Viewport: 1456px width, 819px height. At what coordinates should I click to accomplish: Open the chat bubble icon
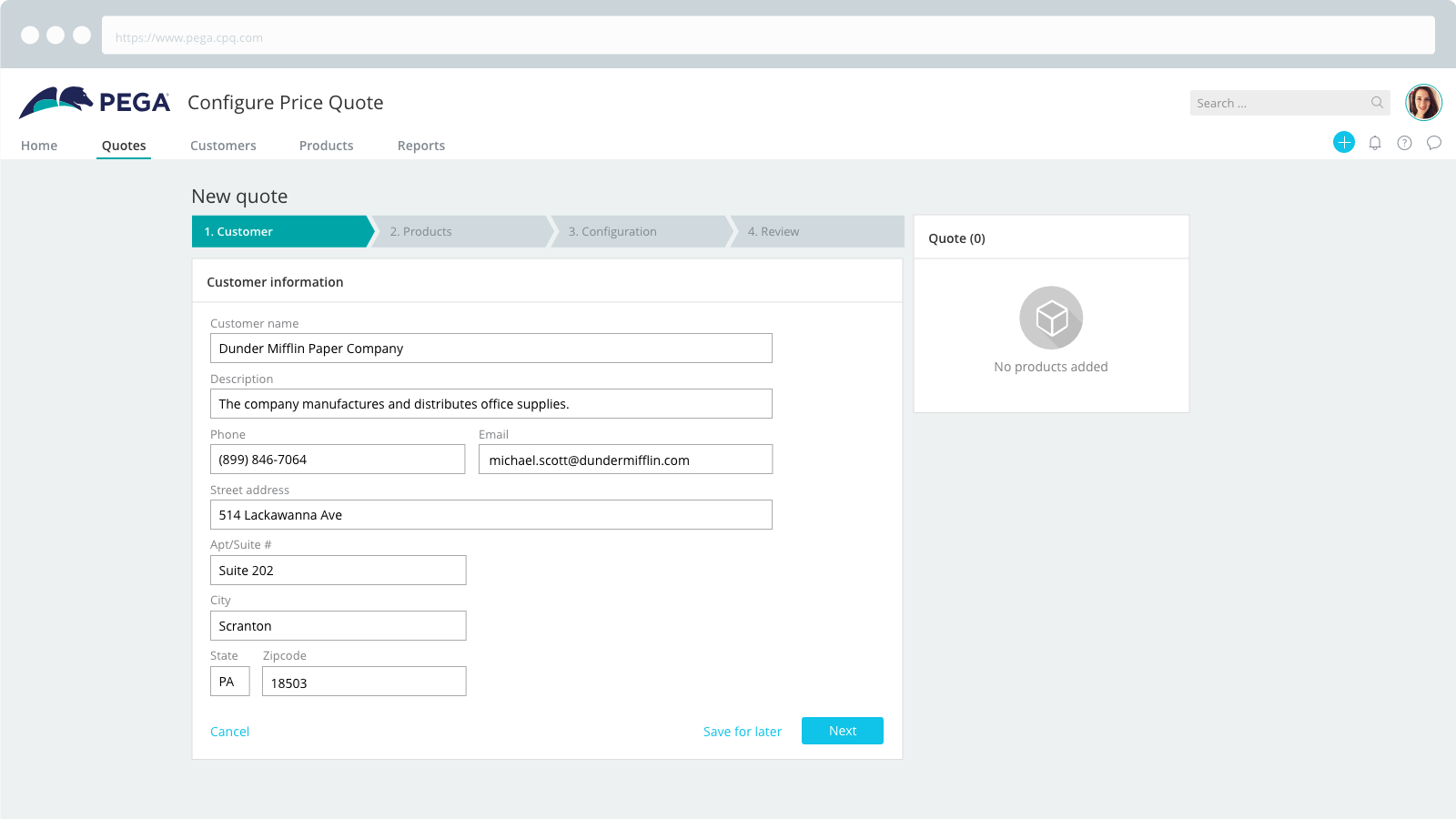[1434, 143]
